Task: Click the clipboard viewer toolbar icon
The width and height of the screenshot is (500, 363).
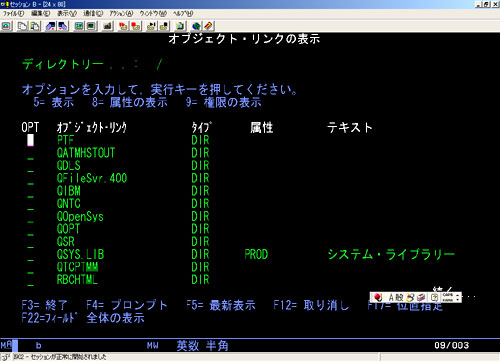Action: tap(180, 26)
